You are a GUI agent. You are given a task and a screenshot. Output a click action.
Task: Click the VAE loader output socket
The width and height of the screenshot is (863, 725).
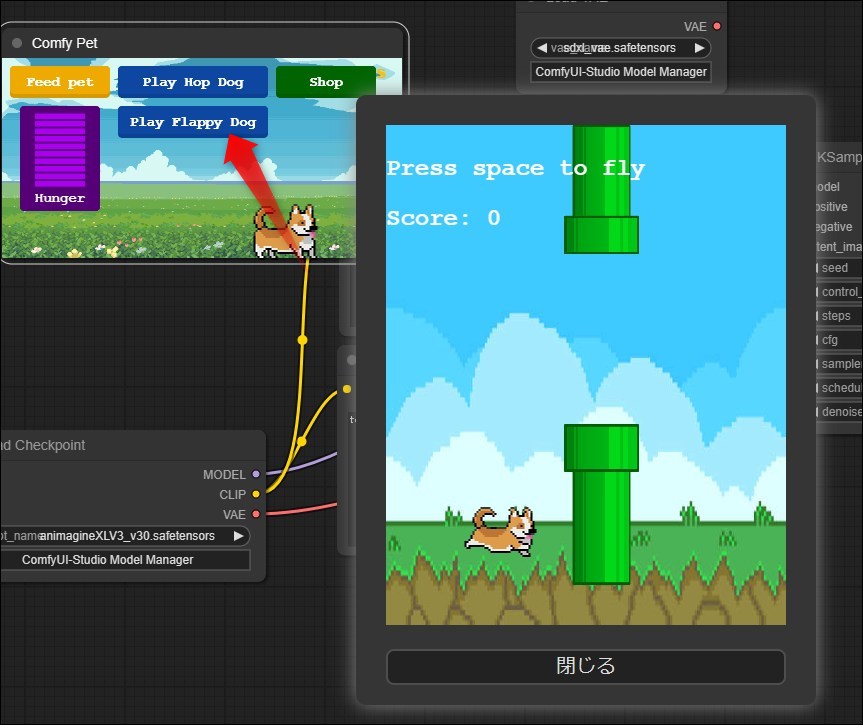point(717,26)
